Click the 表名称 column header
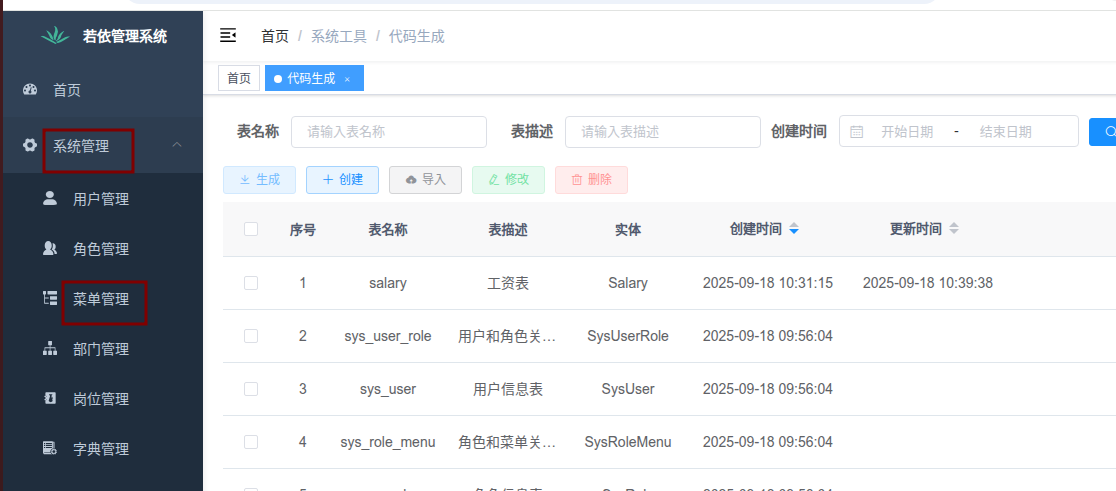The width and height of the screenshot is (1116, 491). 388,229
